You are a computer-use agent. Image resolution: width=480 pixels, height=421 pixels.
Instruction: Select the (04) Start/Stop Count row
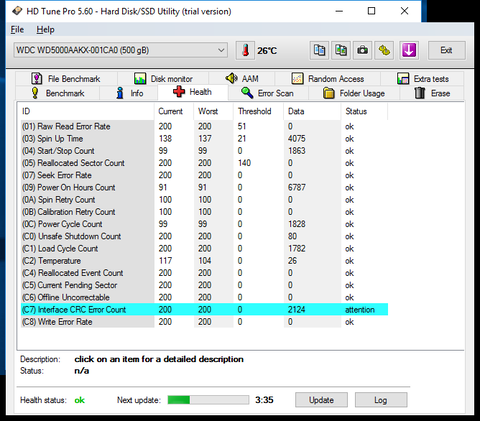204,151
